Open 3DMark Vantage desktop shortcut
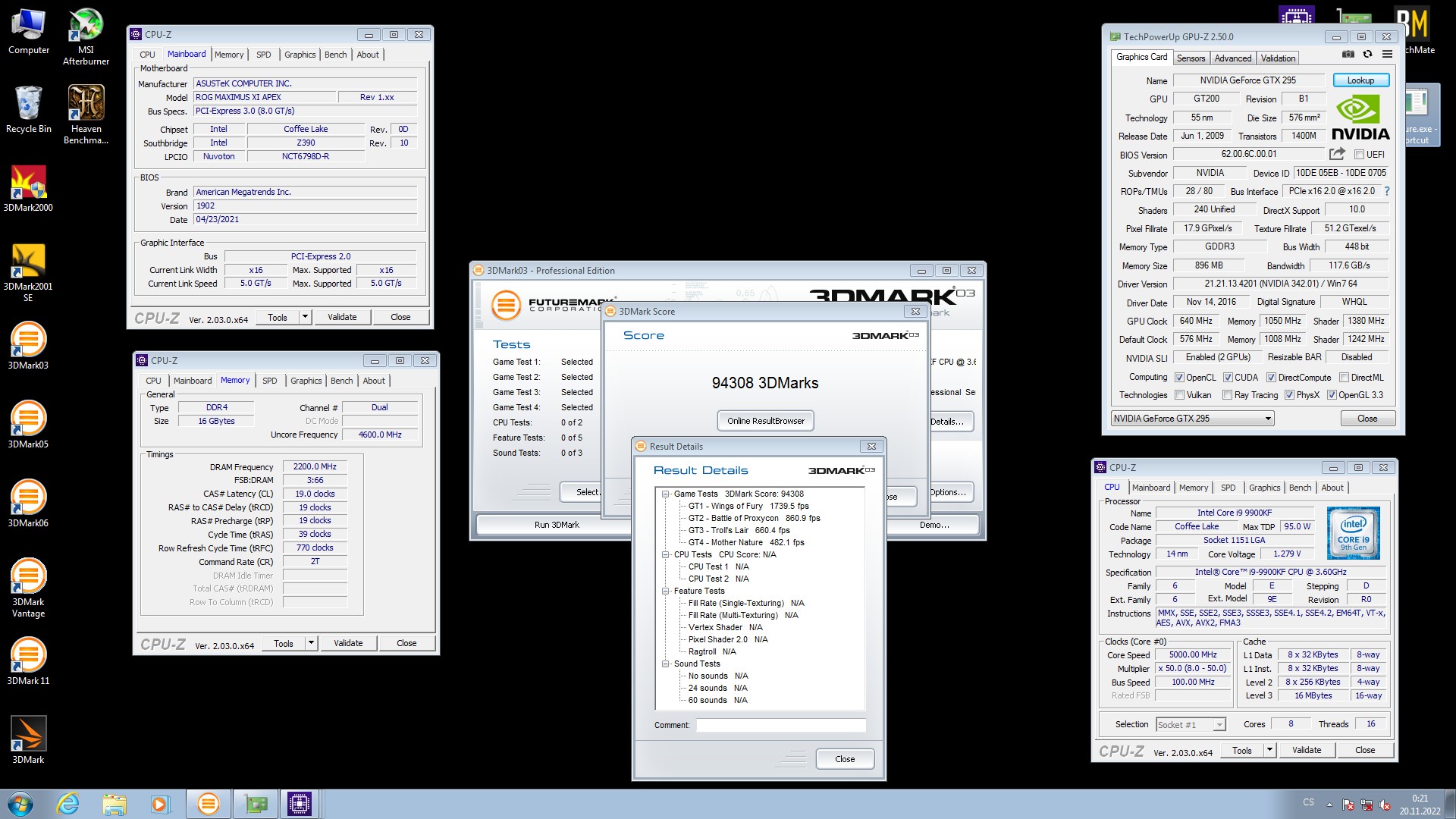This screenshot has width=1456, height=819. point(28,588)
